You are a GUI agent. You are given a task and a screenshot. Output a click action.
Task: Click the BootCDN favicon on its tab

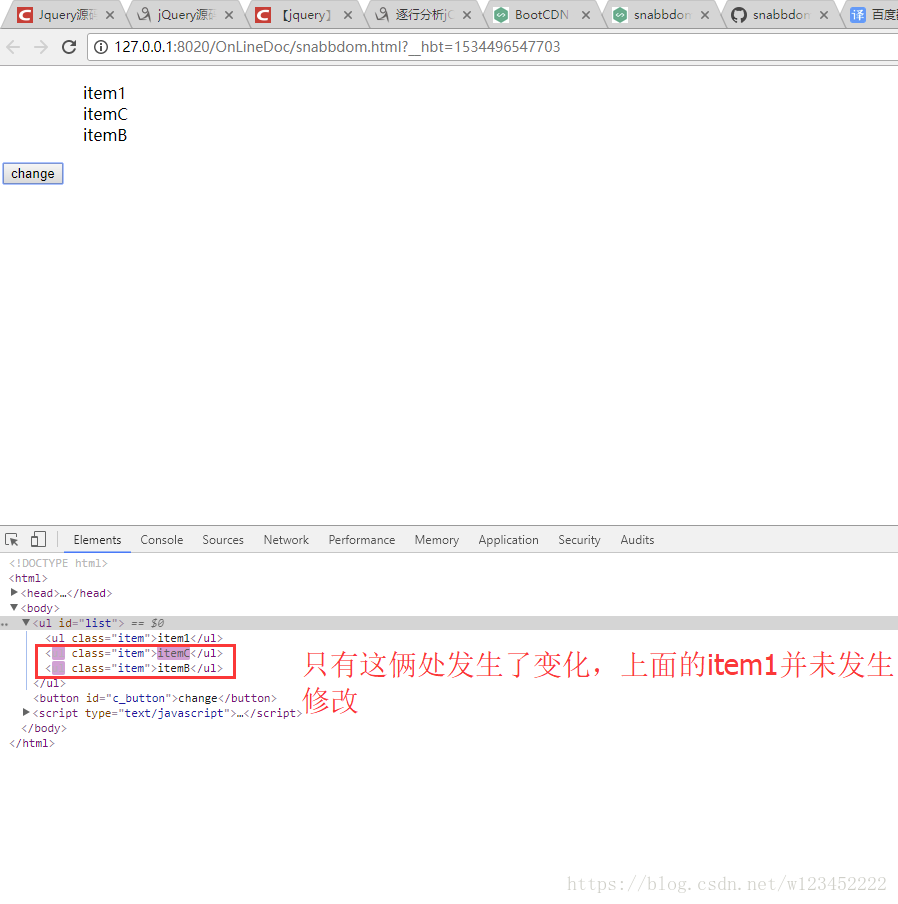pos(500,15)
